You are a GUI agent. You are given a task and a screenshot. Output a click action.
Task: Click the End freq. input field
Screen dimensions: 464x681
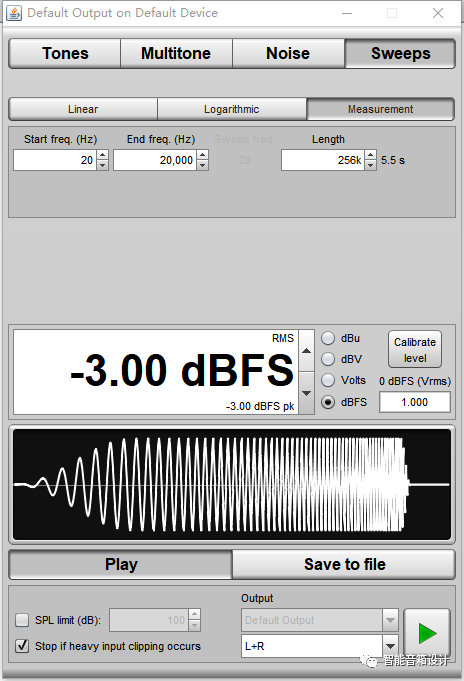coord(155,160)
